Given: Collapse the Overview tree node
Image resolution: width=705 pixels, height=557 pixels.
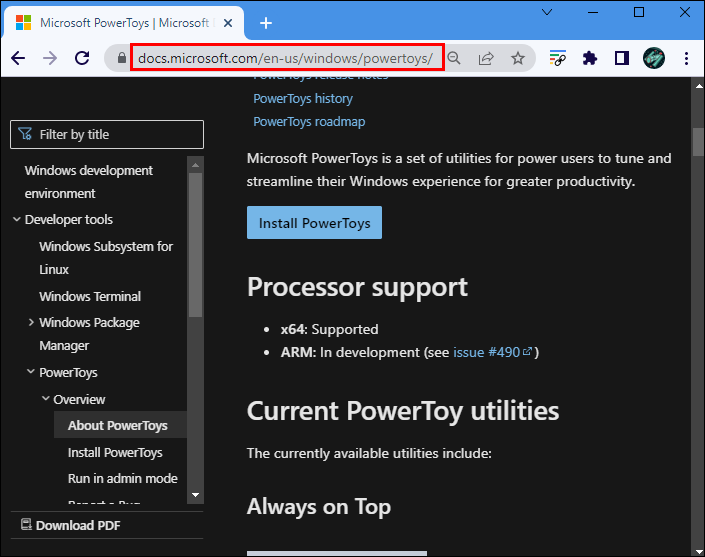Looking at the screenshot, I should [x=45, y=400].
